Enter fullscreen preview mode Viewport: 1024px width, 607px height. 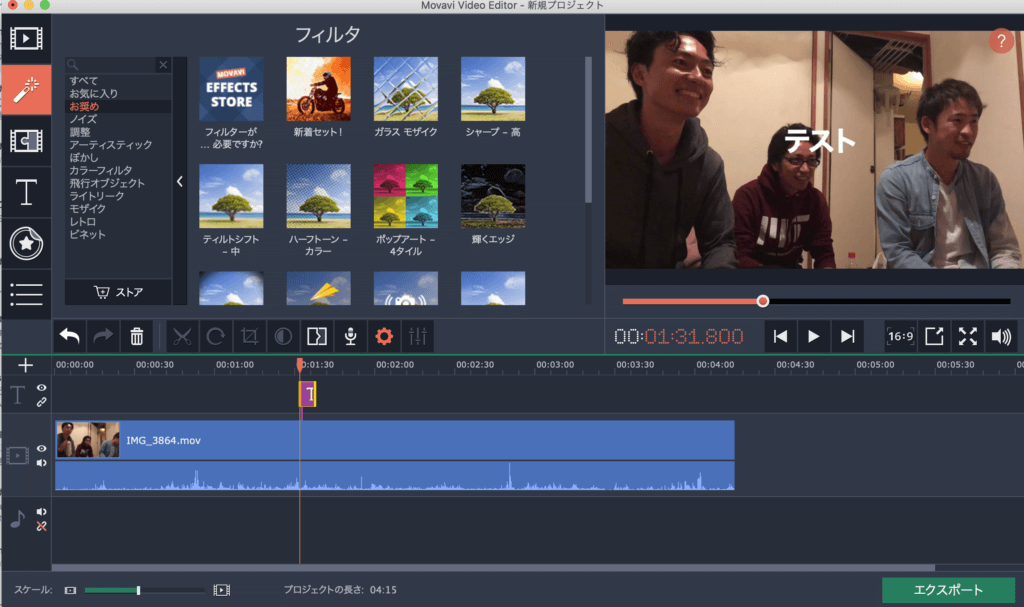968,336
